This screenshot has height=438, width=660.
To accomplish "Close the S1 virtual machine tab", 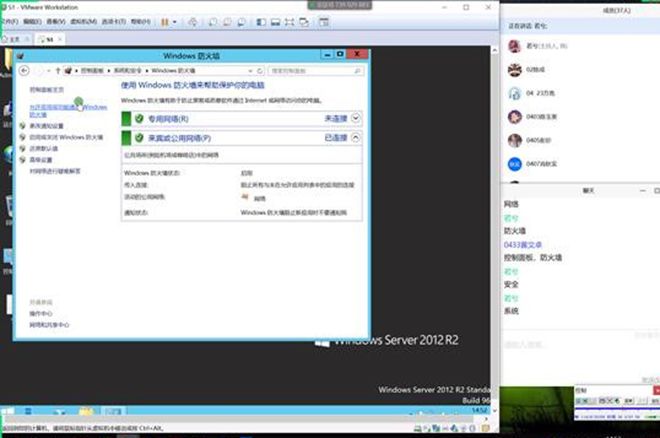I will [x=60, y=39].
